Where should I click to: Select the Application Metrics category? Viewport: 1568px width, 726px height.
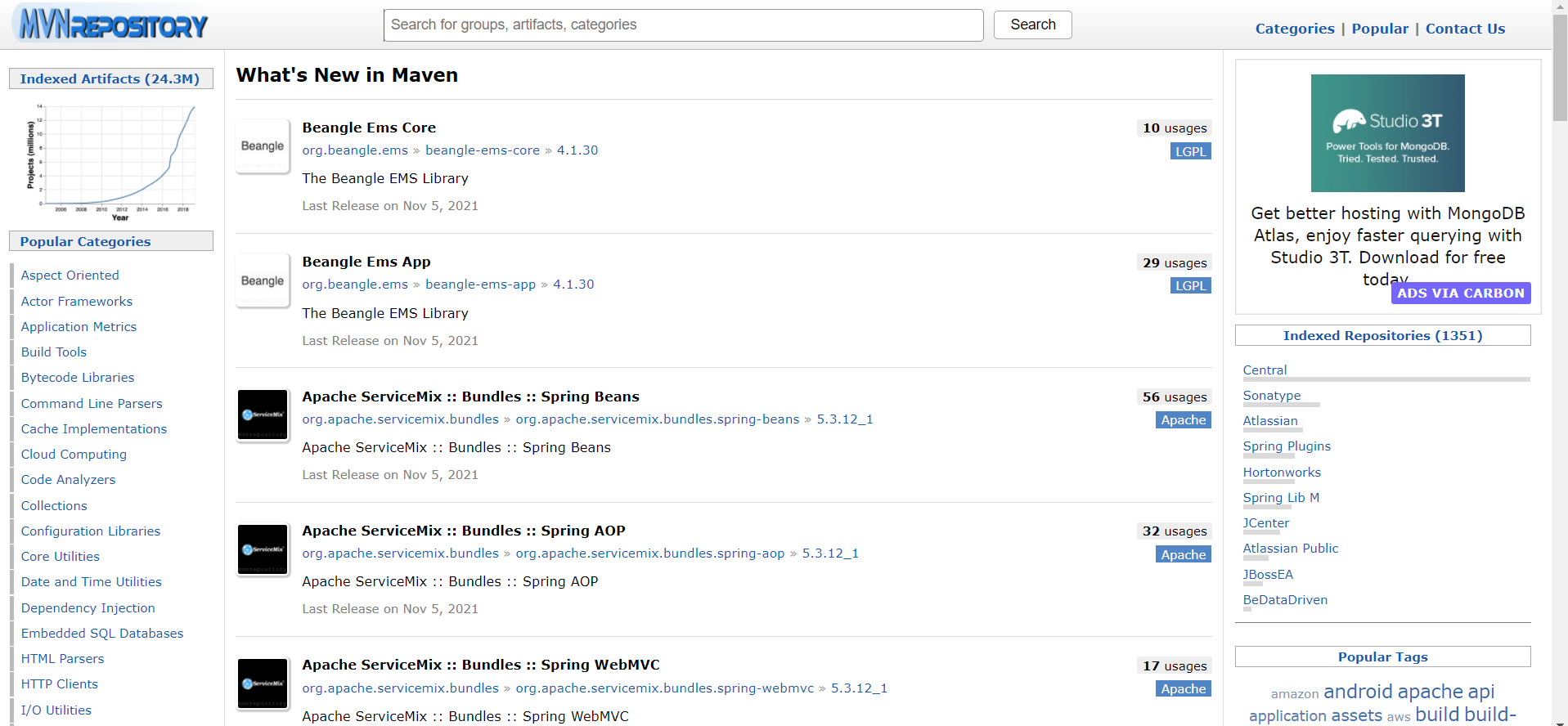point(79,326)
